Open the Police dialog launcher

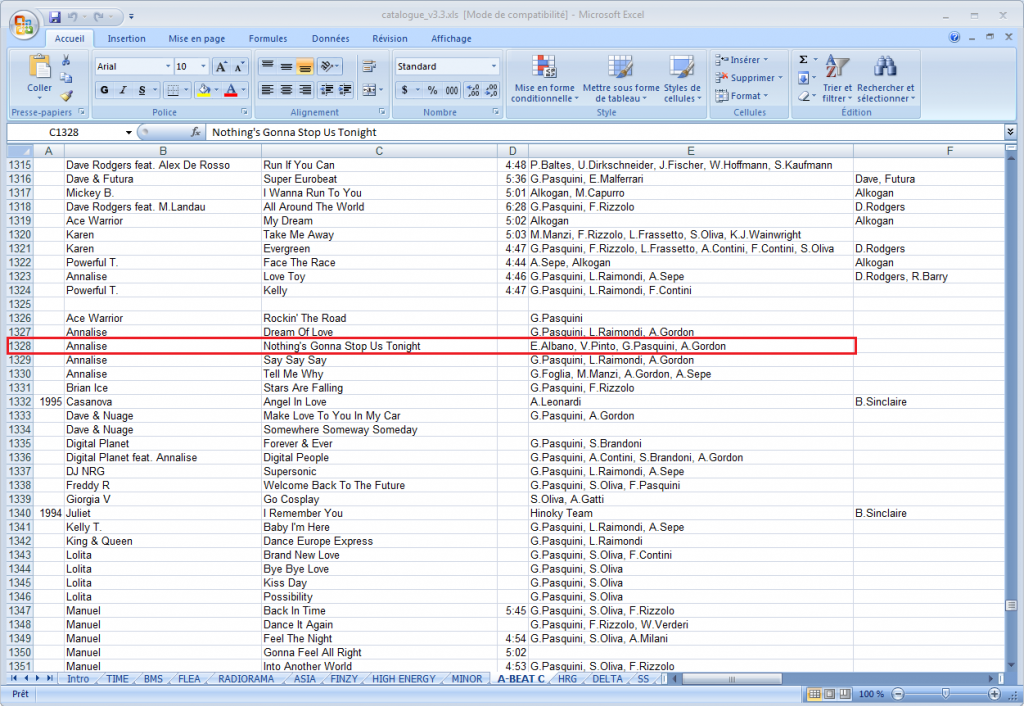pyautogui.click(x=244, y=112)
